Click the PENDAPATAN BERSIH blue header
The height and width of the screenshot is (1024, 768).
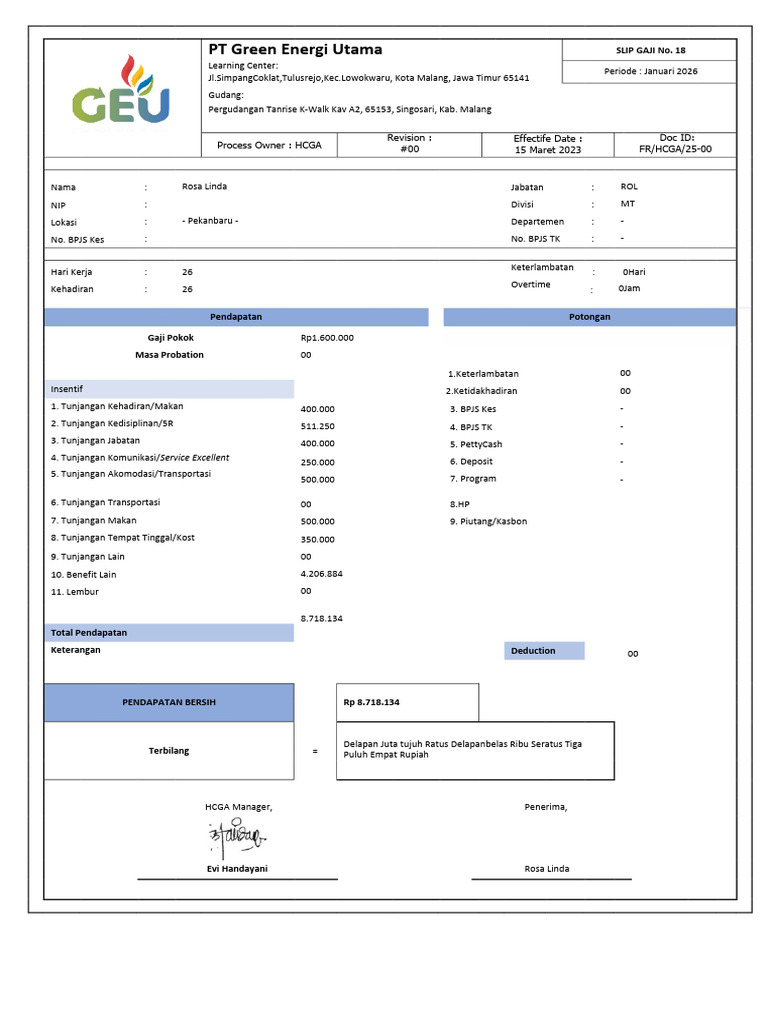tap(169, 702)
